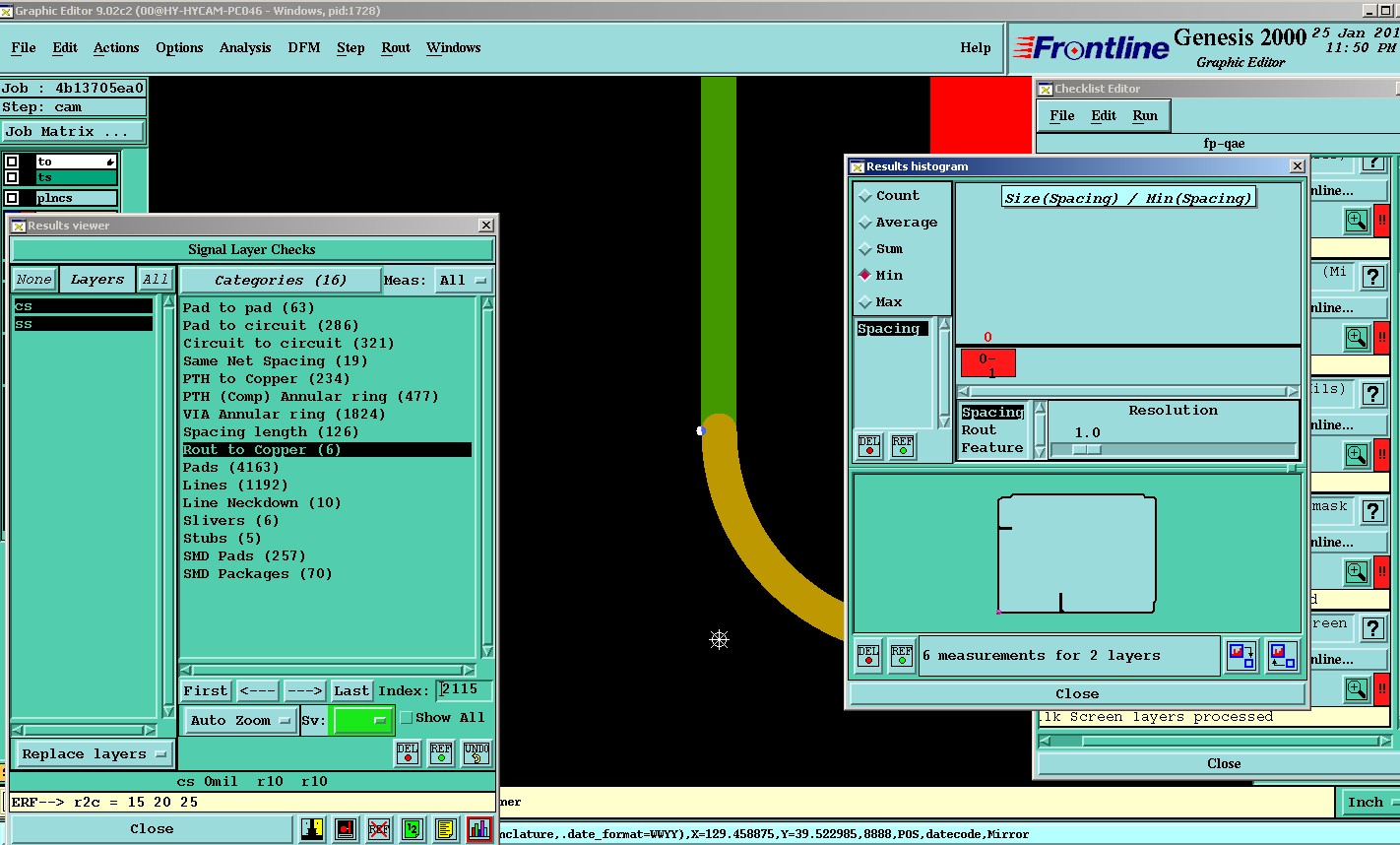
Task: Click the help icon next to the '(Mi' checklist item
Action: (x=1373, y=277)
